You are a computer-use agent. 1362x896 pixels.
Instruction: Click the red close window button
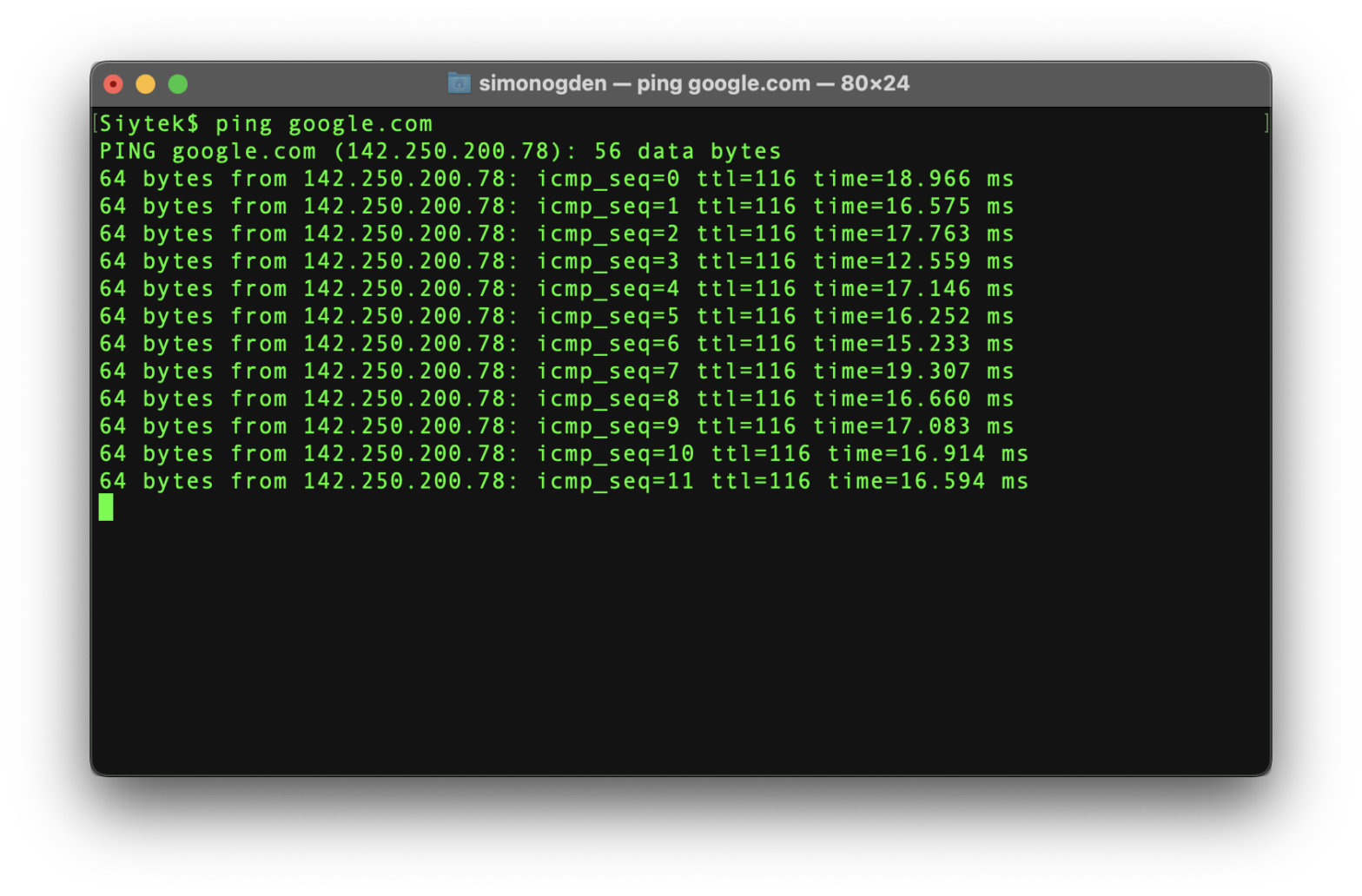coord(113,84)
